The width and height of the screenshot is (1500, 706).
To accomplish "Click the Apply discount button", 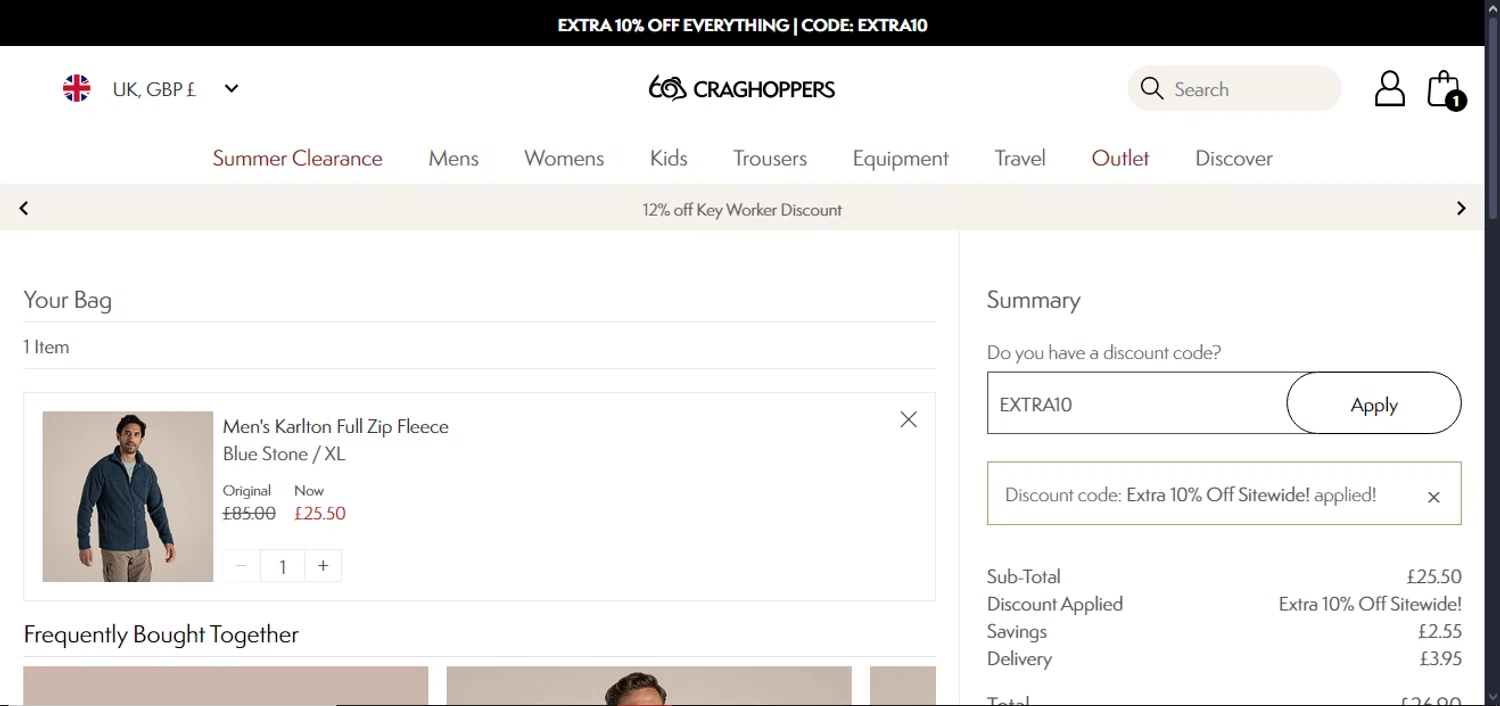I will [x=1373, y=404].
